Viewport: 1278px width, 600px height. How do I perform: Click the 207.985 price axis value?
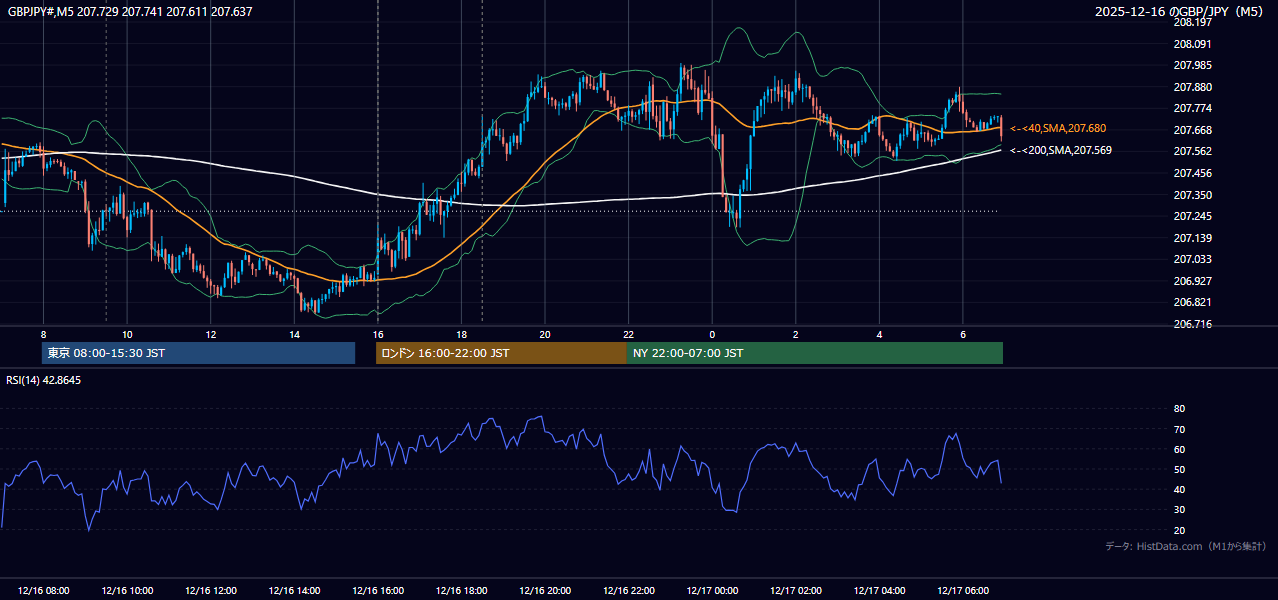click(x=1192, y=65)
